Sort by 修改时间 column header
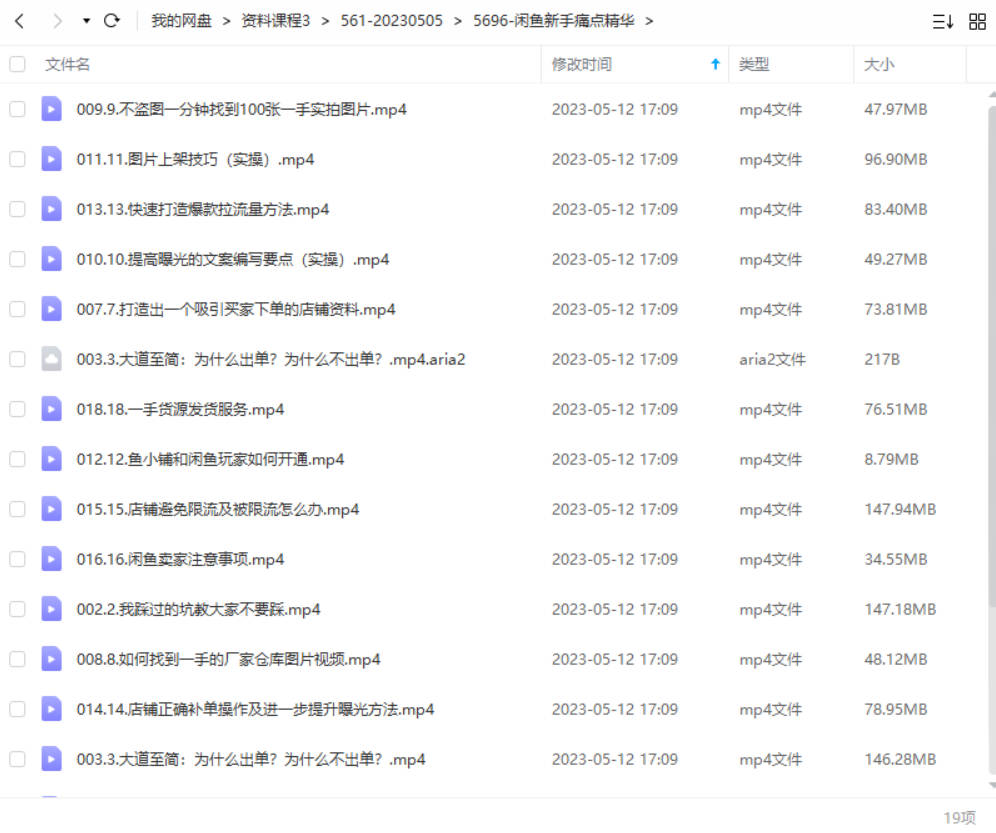Screen dimensions: 996x833 [x=581, y=64]
